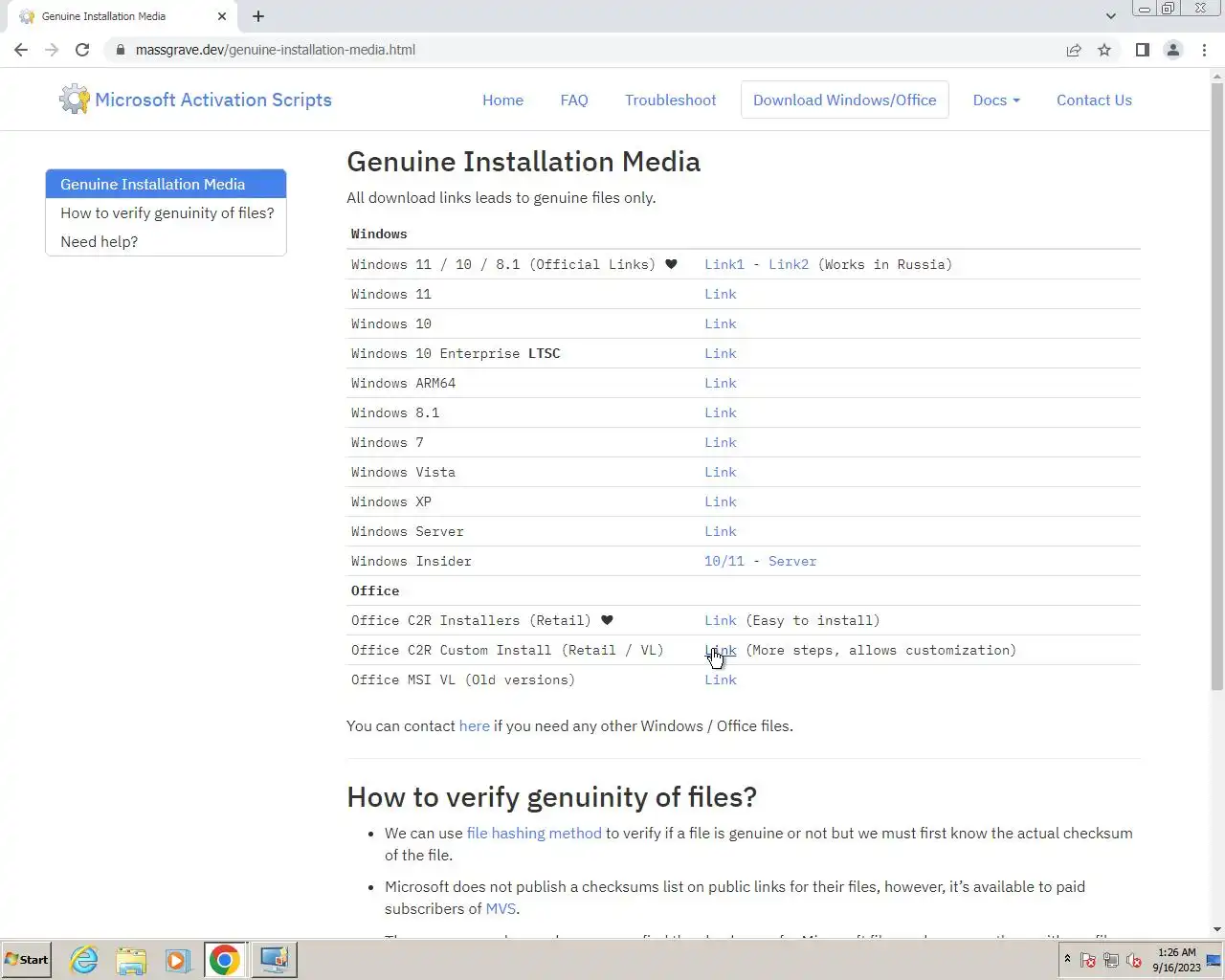Open the Troubleshoot nav item
Screen dimensions: 1225x980
click(670, 100)
